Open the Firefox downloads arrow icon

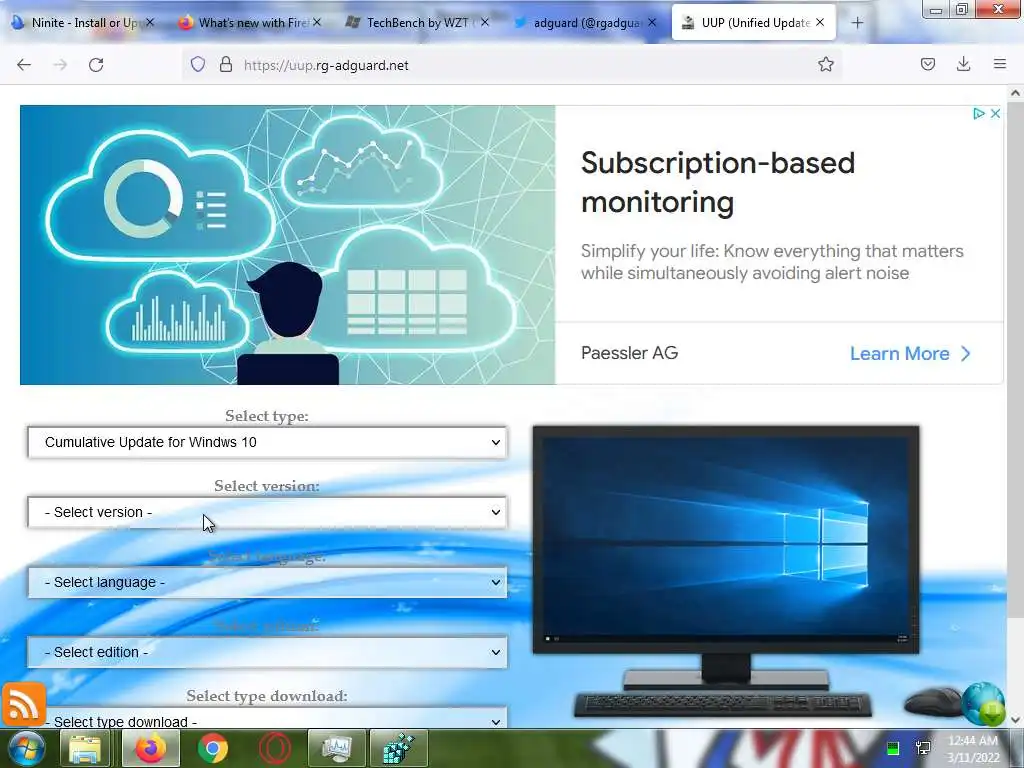[x=963, y=64]
